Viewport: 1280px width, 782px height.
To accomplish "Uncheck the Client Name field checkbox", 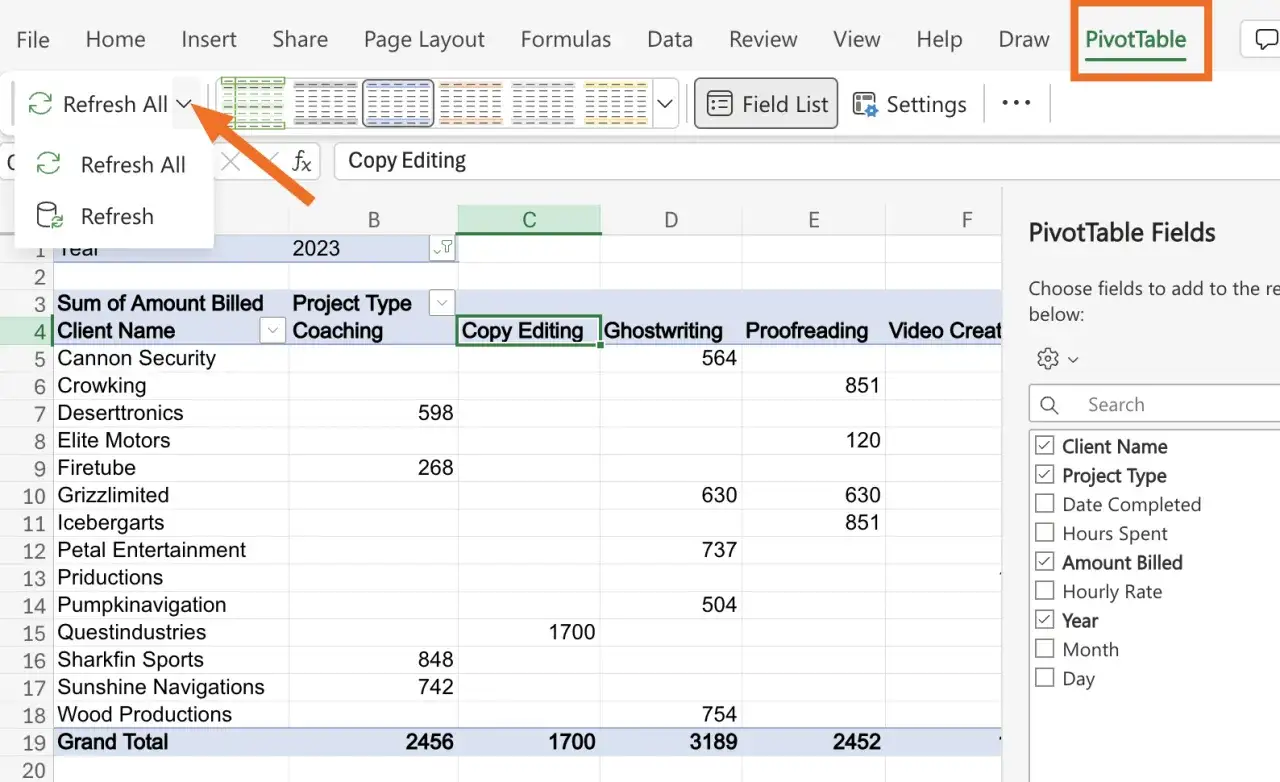I will (1045, 446).
